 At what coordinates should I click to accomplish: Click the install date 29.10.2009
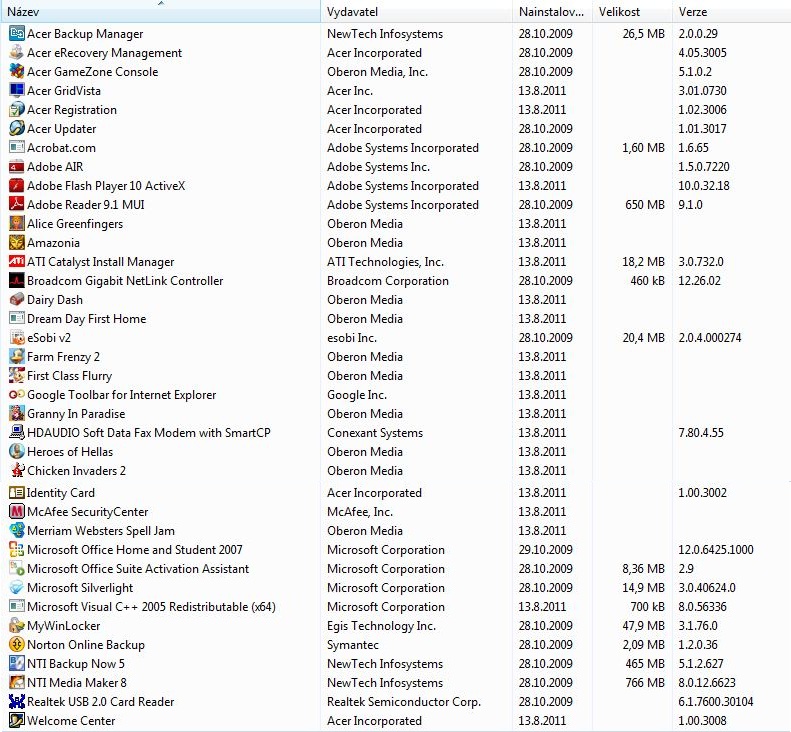click(x=545, y=549)
